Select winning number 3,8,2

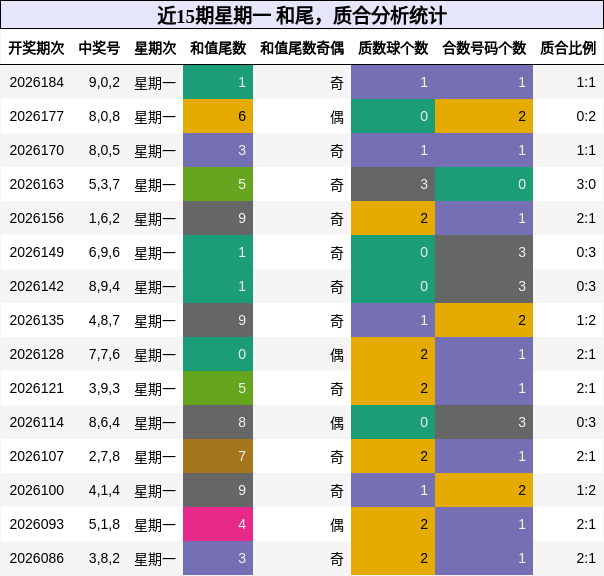click(x=104, y=558)
